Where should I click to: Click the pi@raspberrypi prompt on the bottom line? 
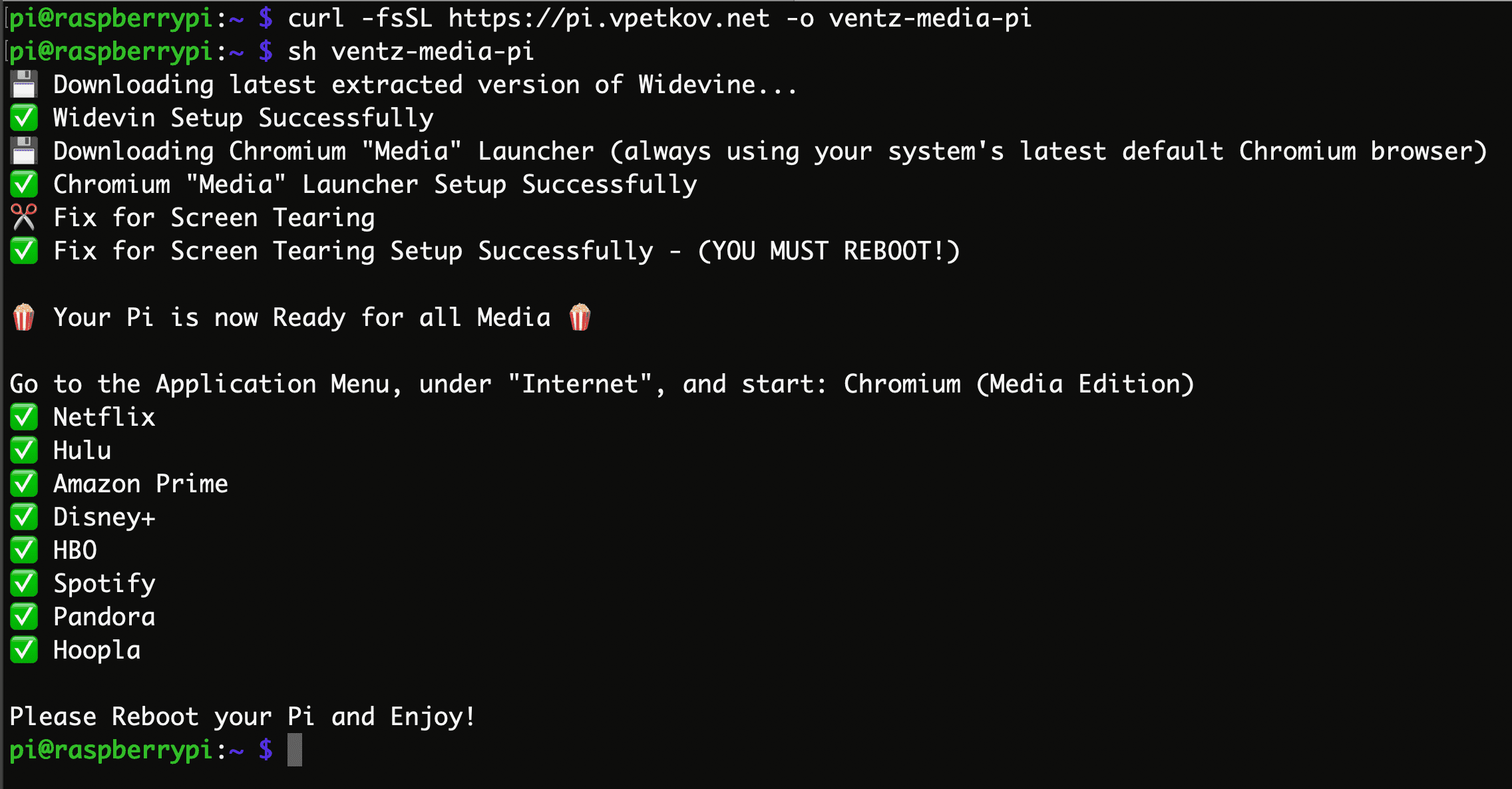[x=110, y=750]
